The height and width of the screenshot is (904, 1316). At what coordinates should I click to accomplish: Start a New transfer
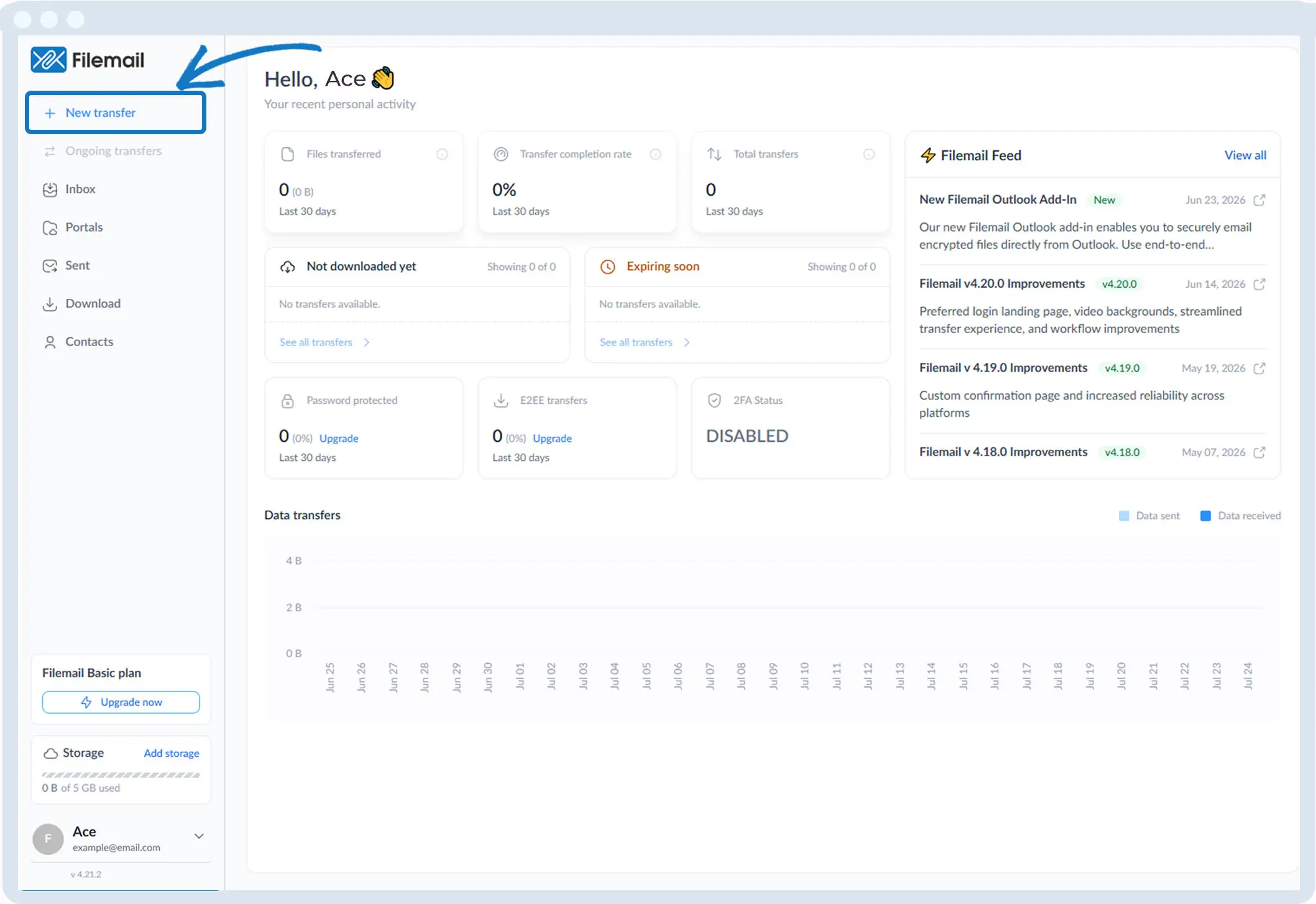coord(116,112)
